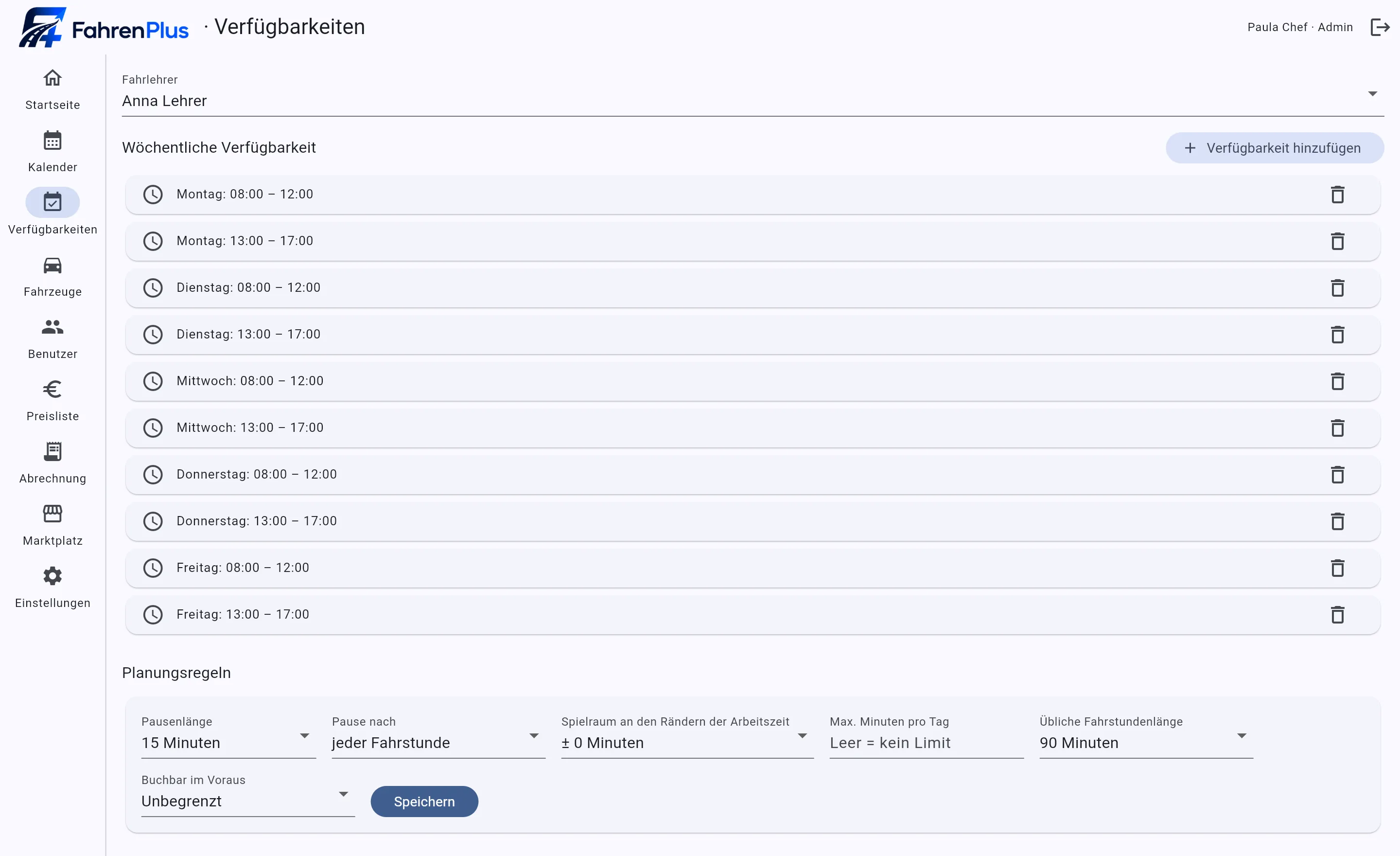Click the logout icon next to Paula Chef
Image resolution: width=1400 pixels, height=856 pixels.
coord(1380,27)
